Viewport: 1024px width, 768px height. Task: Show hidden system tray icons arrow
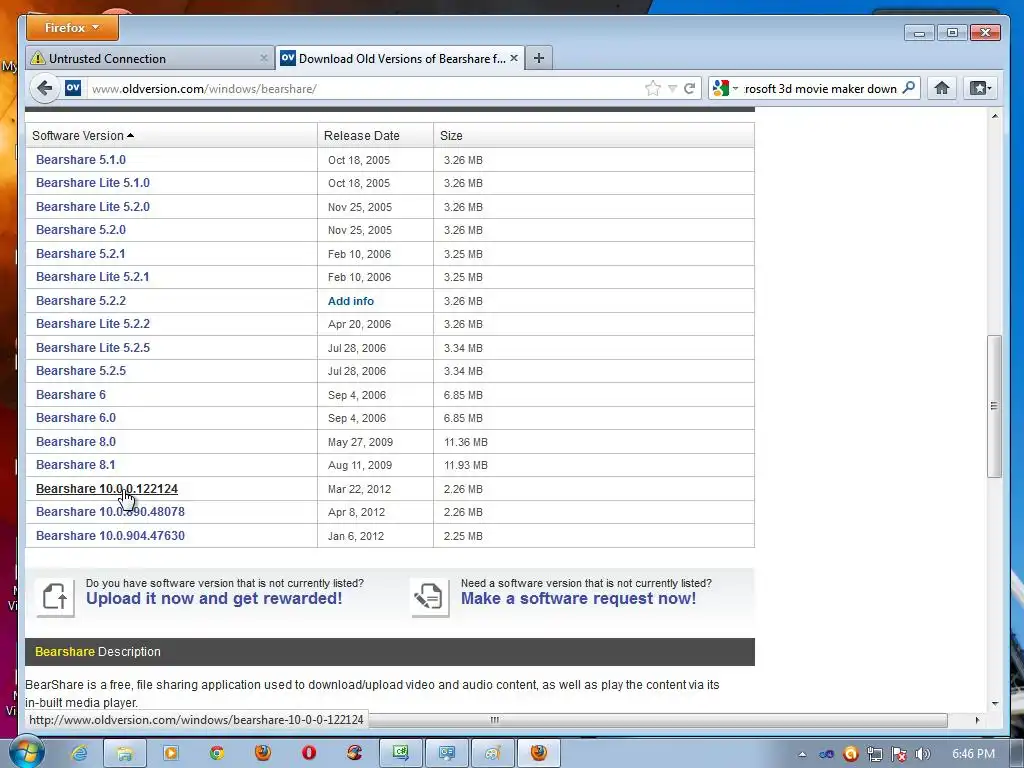802,754
